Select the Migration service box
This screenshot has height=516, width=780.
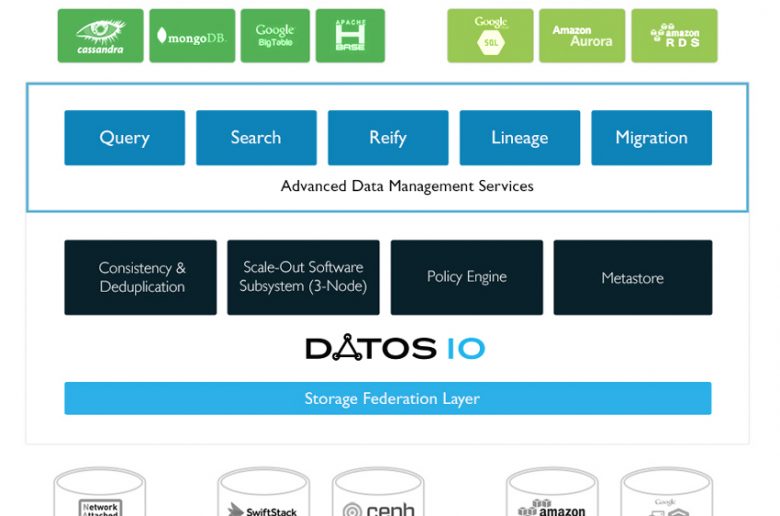click(652, 138)
